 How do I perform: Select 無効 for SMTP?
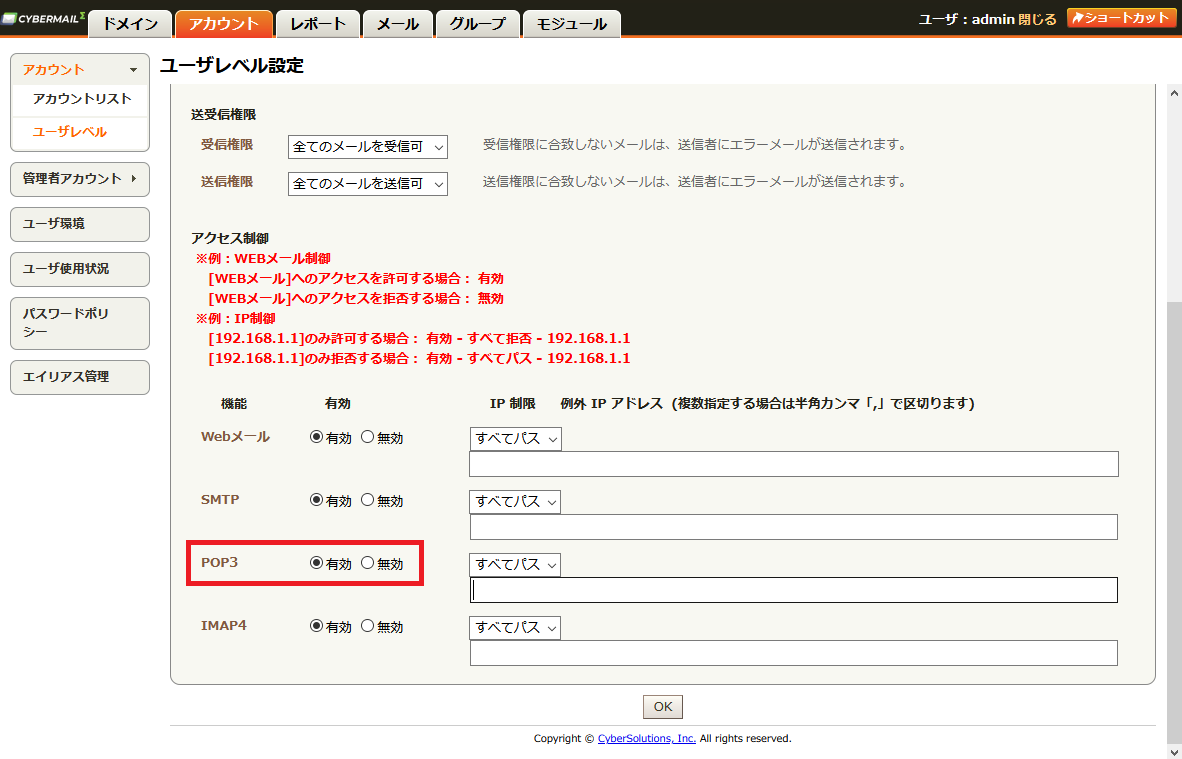[x=367, y=500]
